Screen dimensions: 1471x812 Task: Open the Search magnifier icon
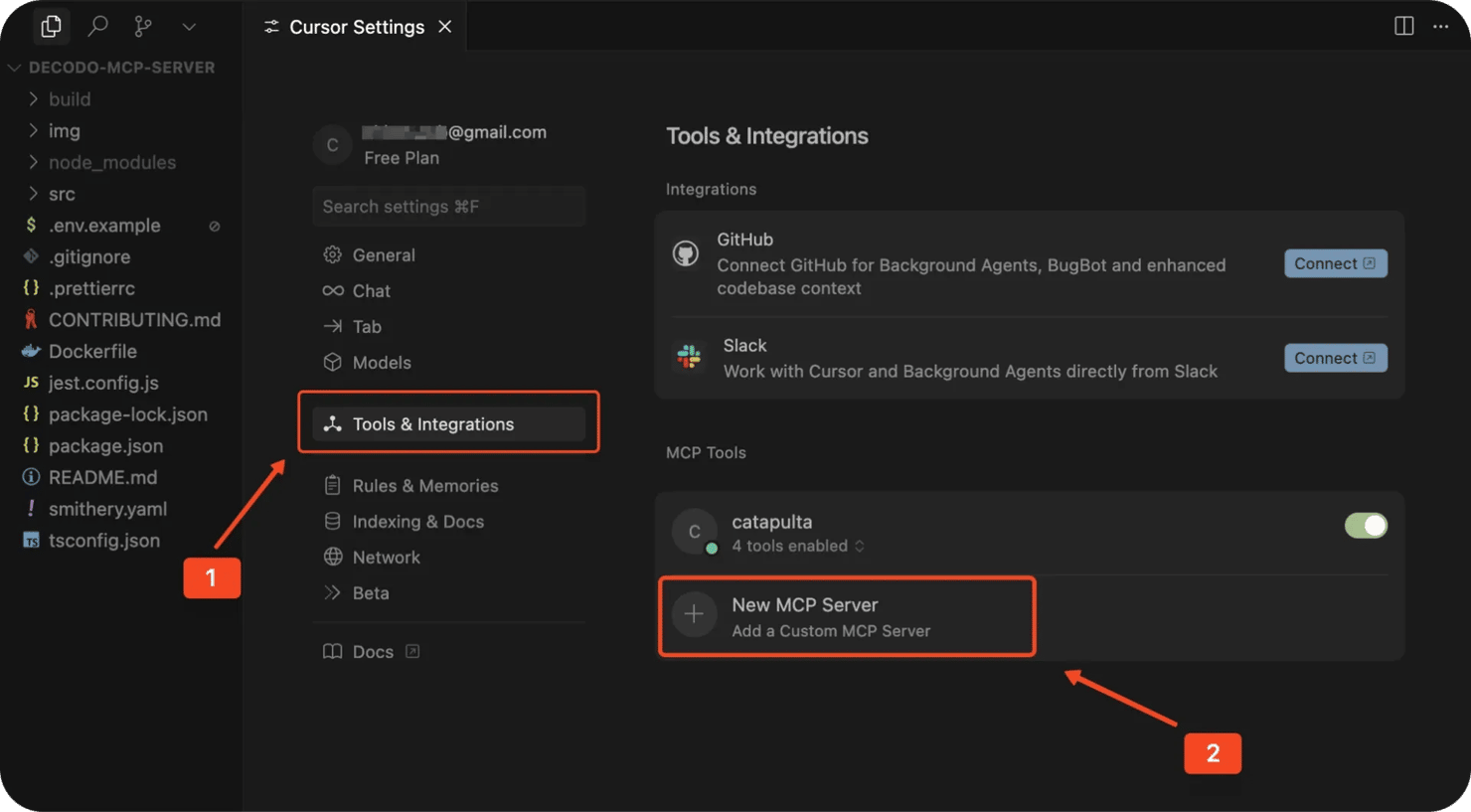pyautogui.click(x=97, y=26)
